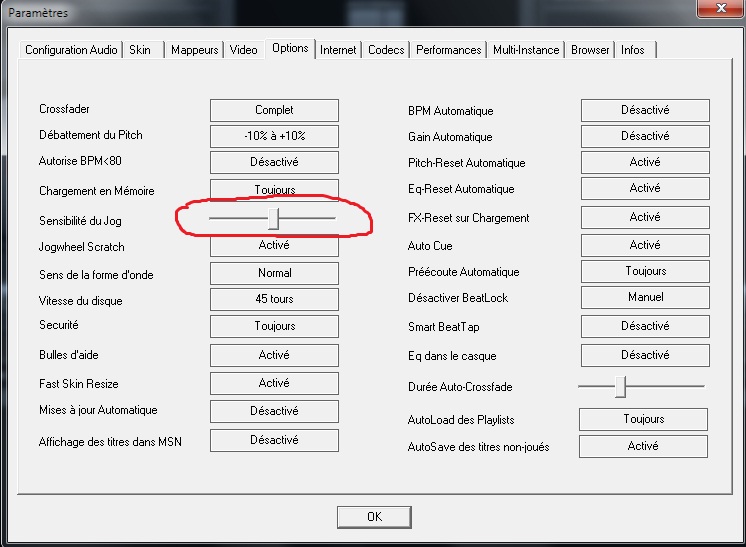The height and width of the screenshot is (547, 746).
Task: Change Vitesse du disque from 45 tours
Action: click(x=274, y=299)
